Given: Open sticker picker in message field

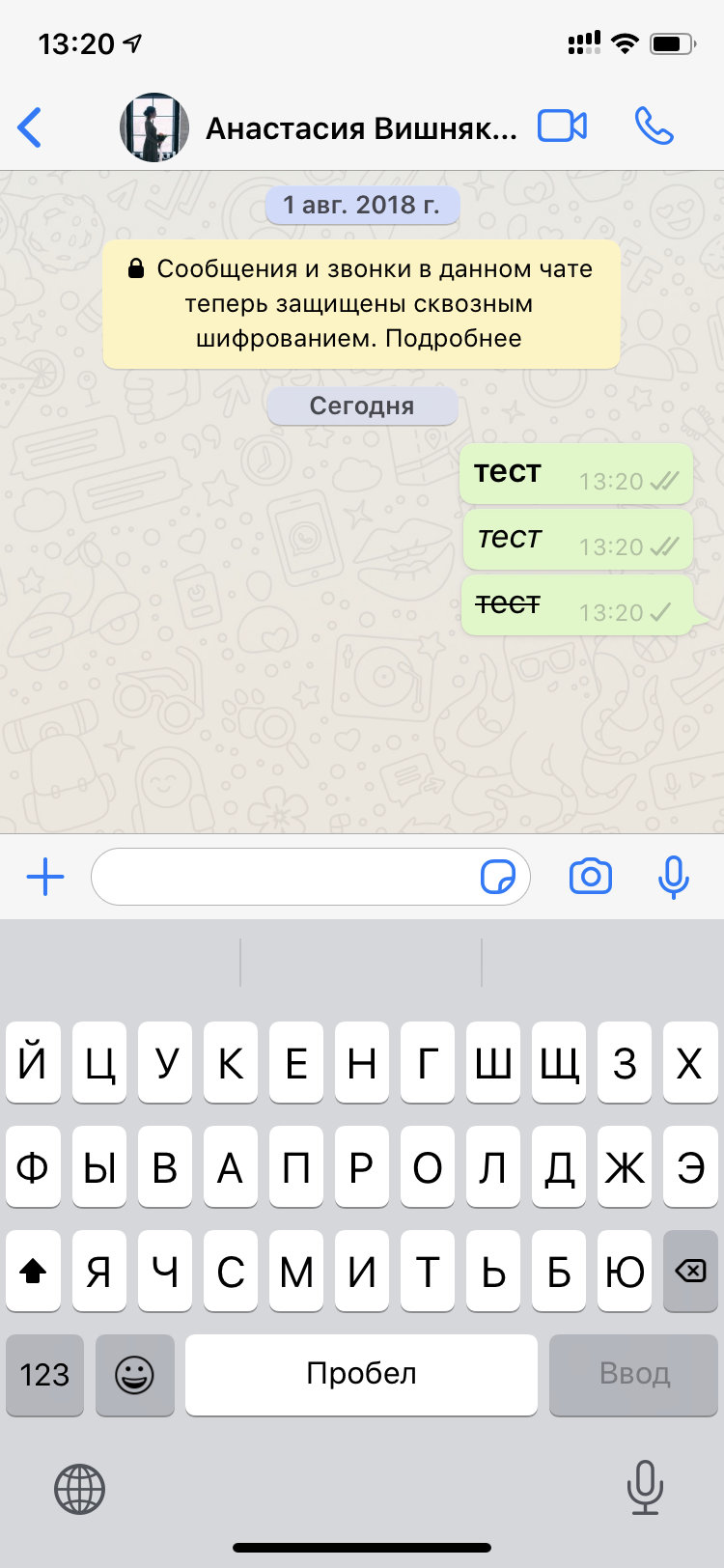Looking at the screenshot, I should coord(498,878).
